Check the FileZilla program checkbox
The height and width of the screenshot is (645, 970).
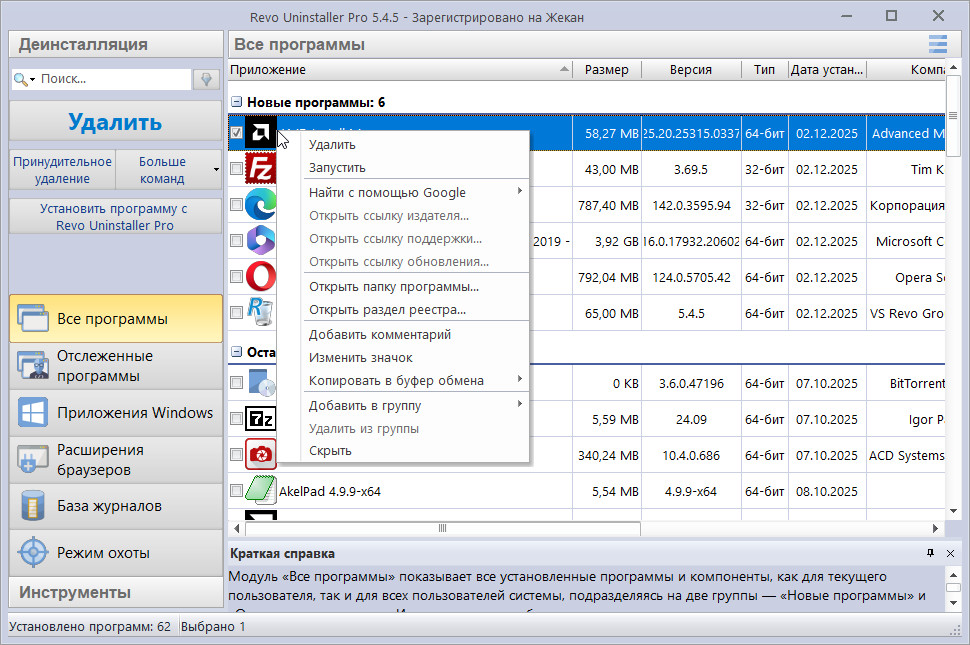pyautogui.click(x=236, y=169)
